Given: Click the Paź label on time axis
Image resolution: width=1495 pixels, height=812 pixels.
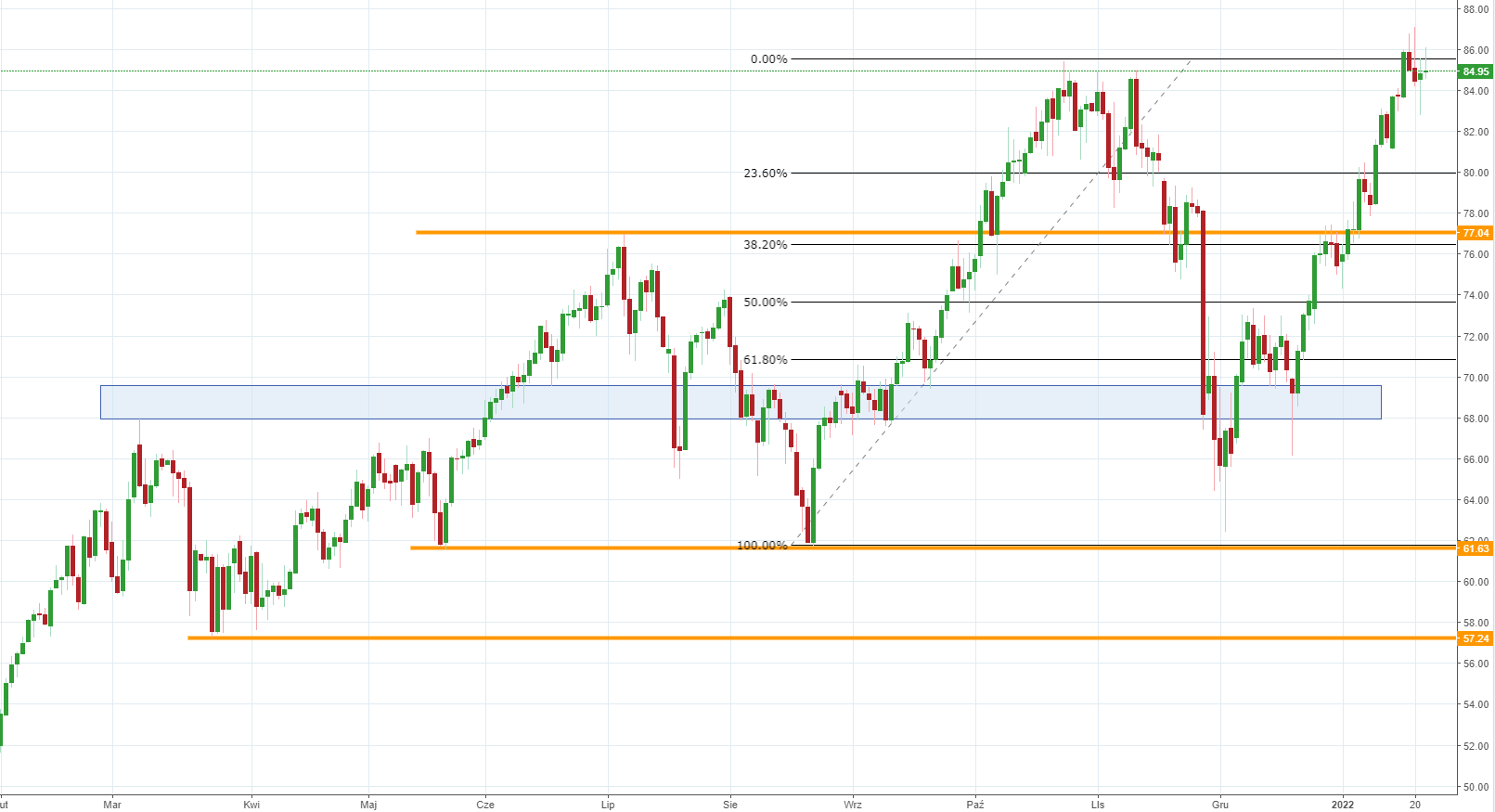Looking at the screenshot, I should 975,805.
